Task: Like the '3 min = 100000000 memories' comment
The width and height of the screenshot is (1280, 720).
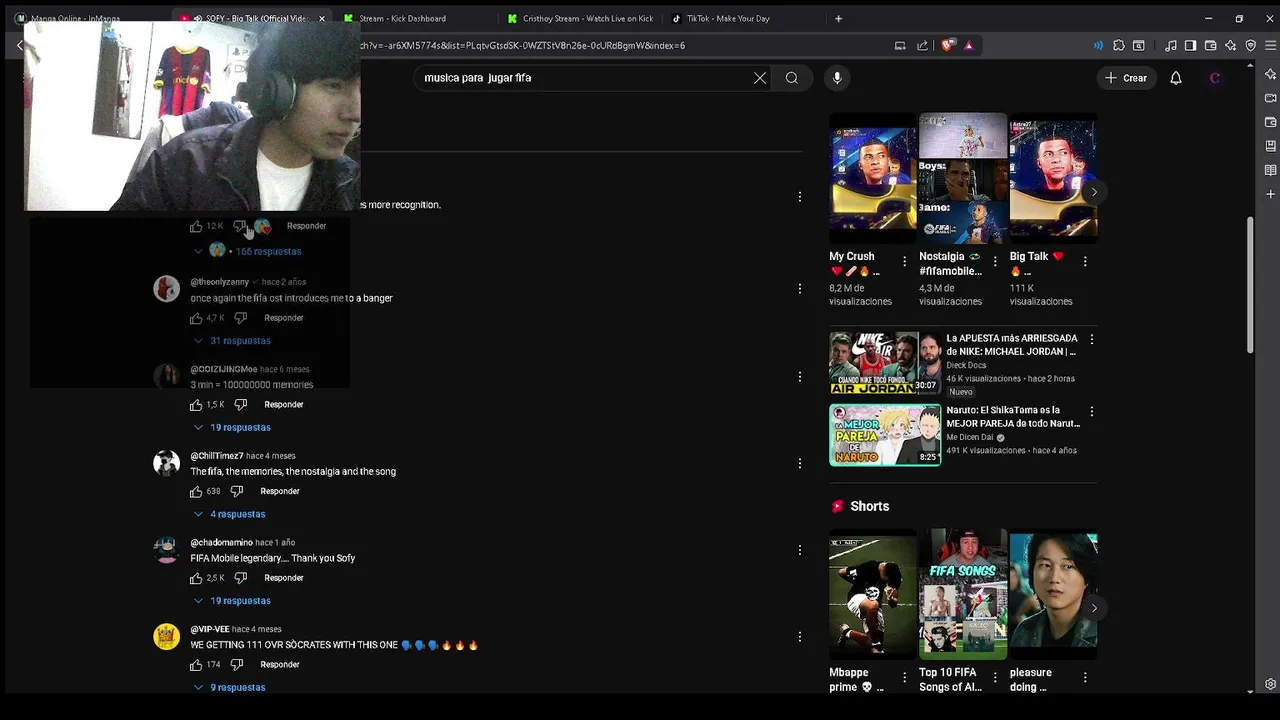Action: click(196, 405)
